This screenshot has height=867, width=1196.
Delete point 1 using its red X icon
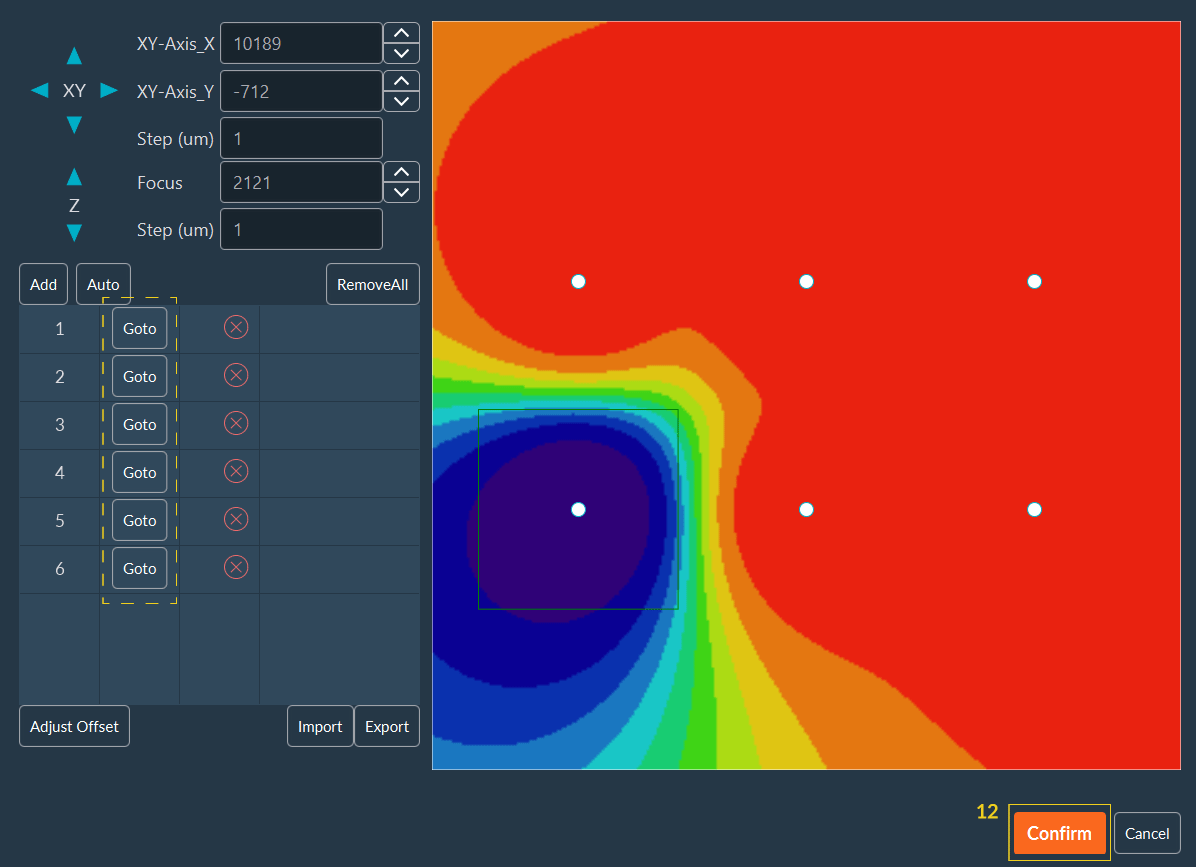[236, 327]
